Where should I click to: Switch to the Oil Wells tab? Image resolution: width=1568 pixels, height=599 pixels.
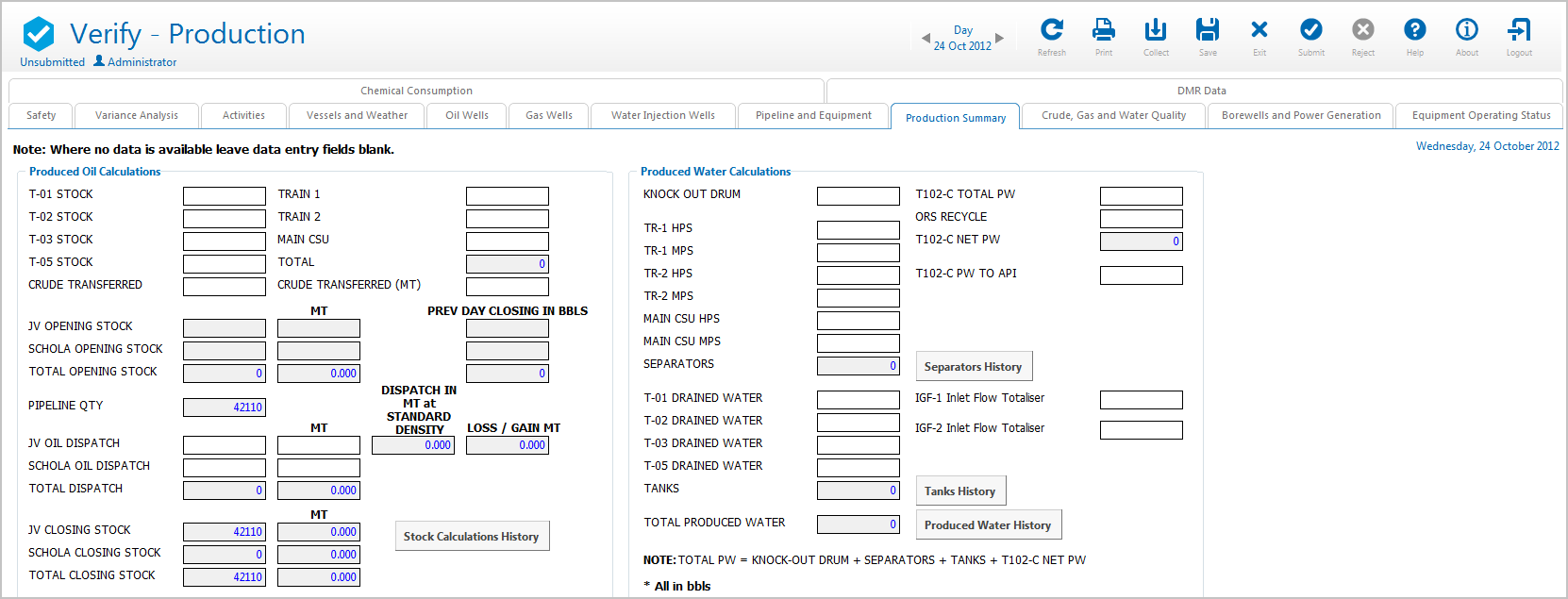point(467,116)
